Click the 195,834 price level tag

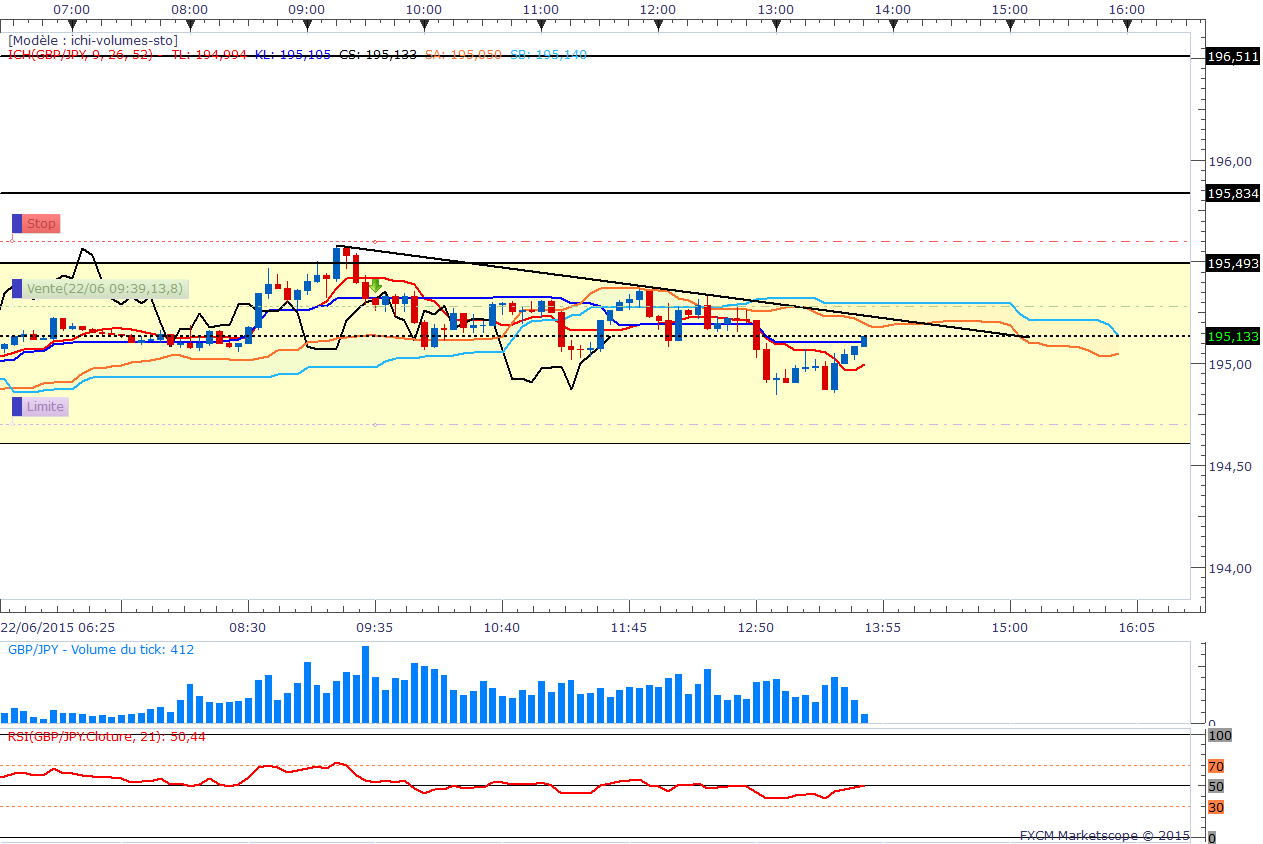point(1233,193)
